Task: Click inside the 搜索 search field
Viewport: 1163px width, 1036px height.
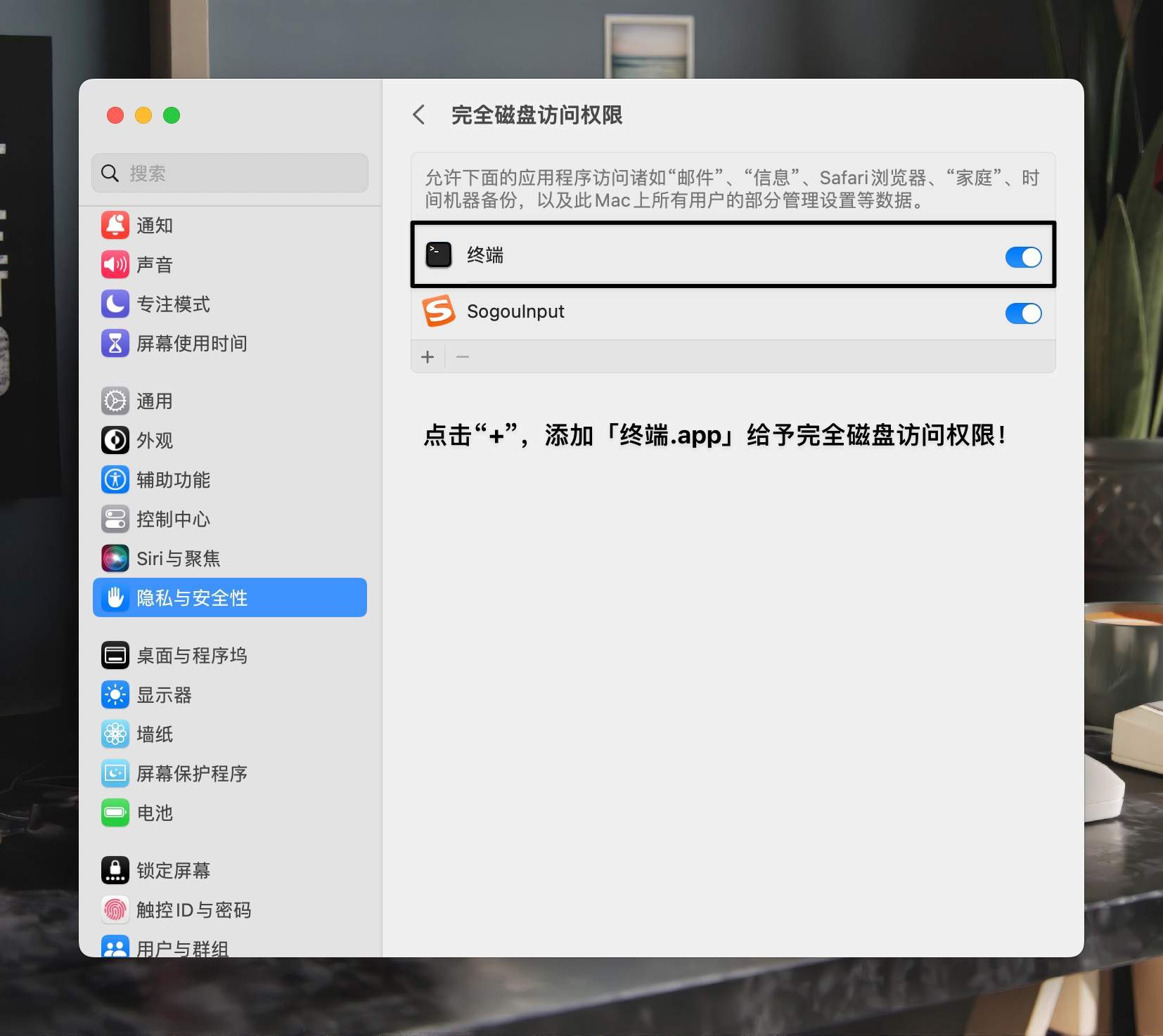Action: [x=229, y=173]
